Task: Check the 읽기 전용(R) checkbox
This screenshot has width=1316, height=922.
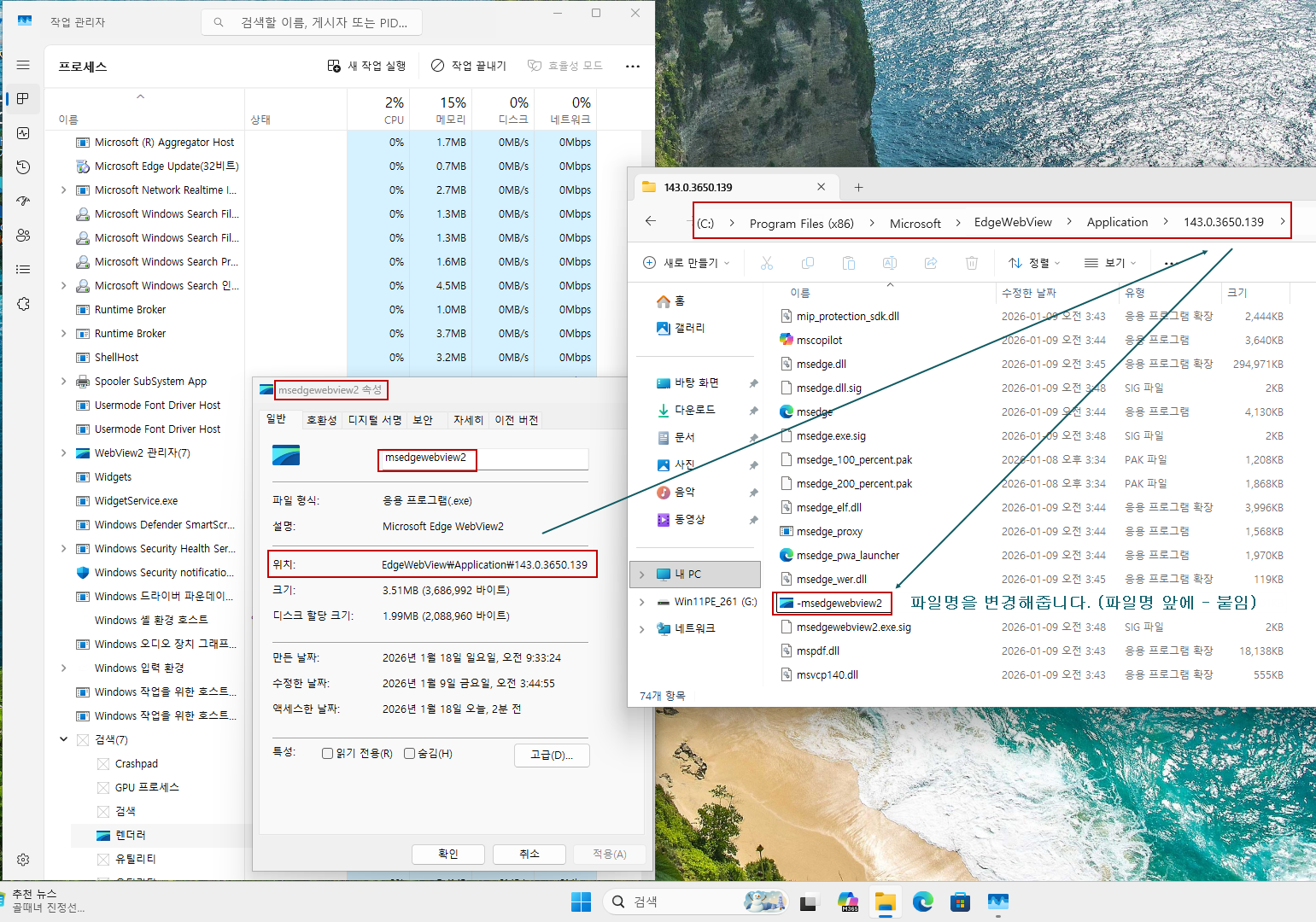Action: pos(327,754)
